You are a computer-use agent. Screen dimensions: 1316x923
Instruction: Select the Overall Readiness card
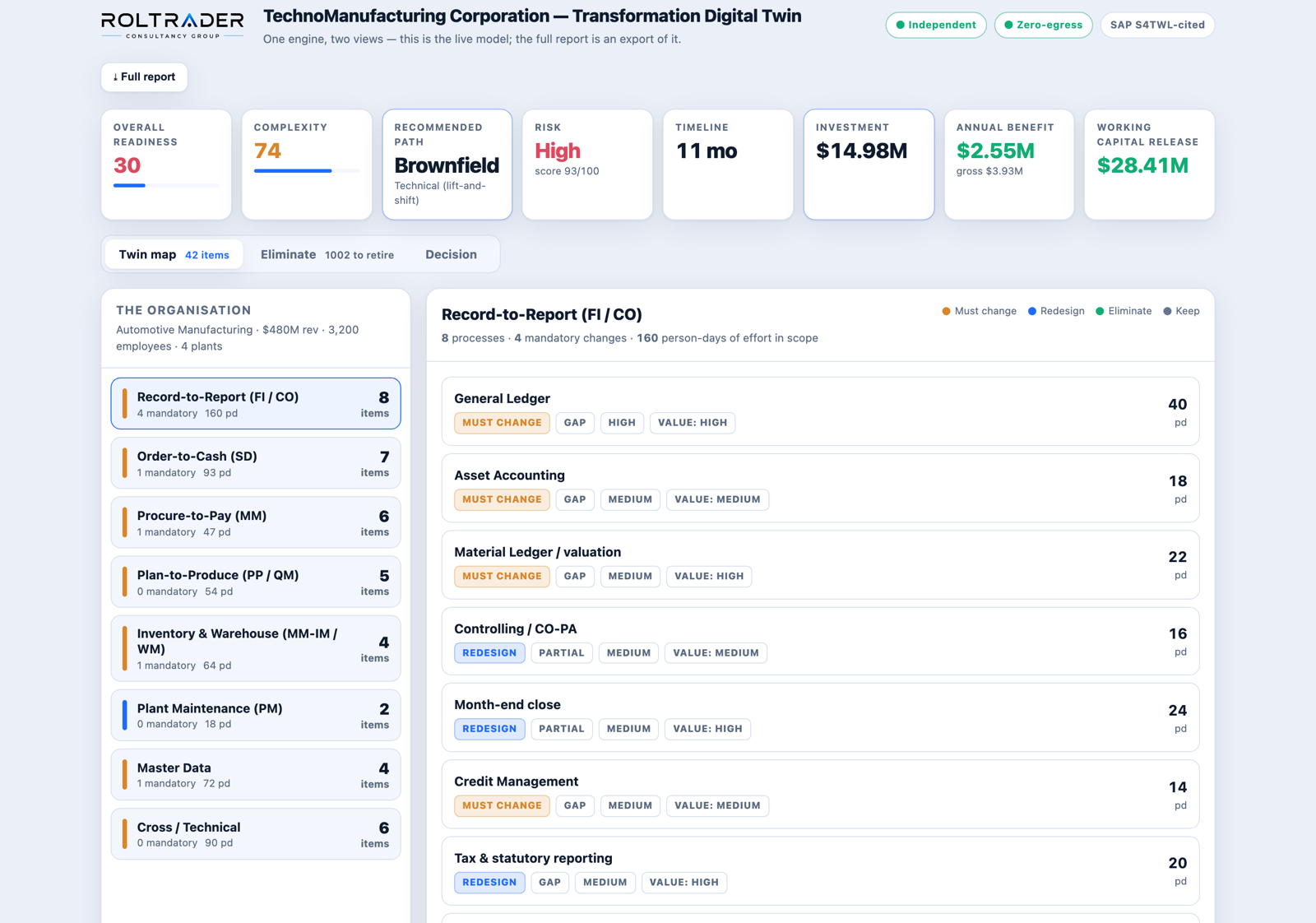point(166,165)
